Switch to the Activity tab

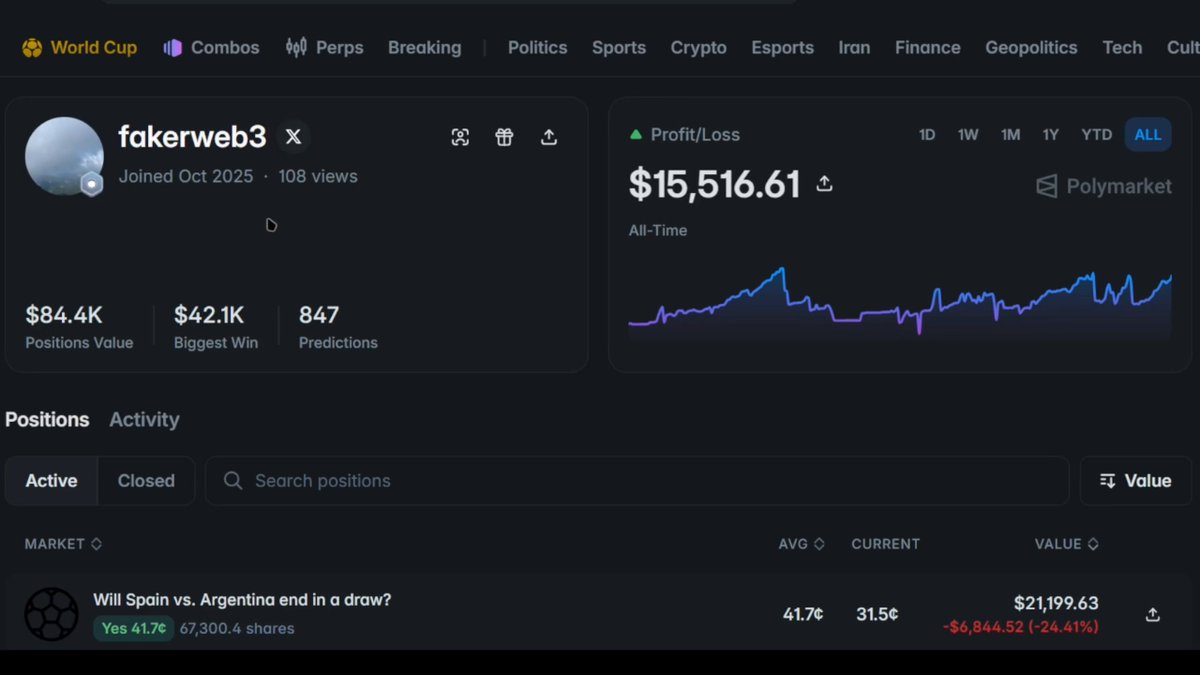(144, 420)
